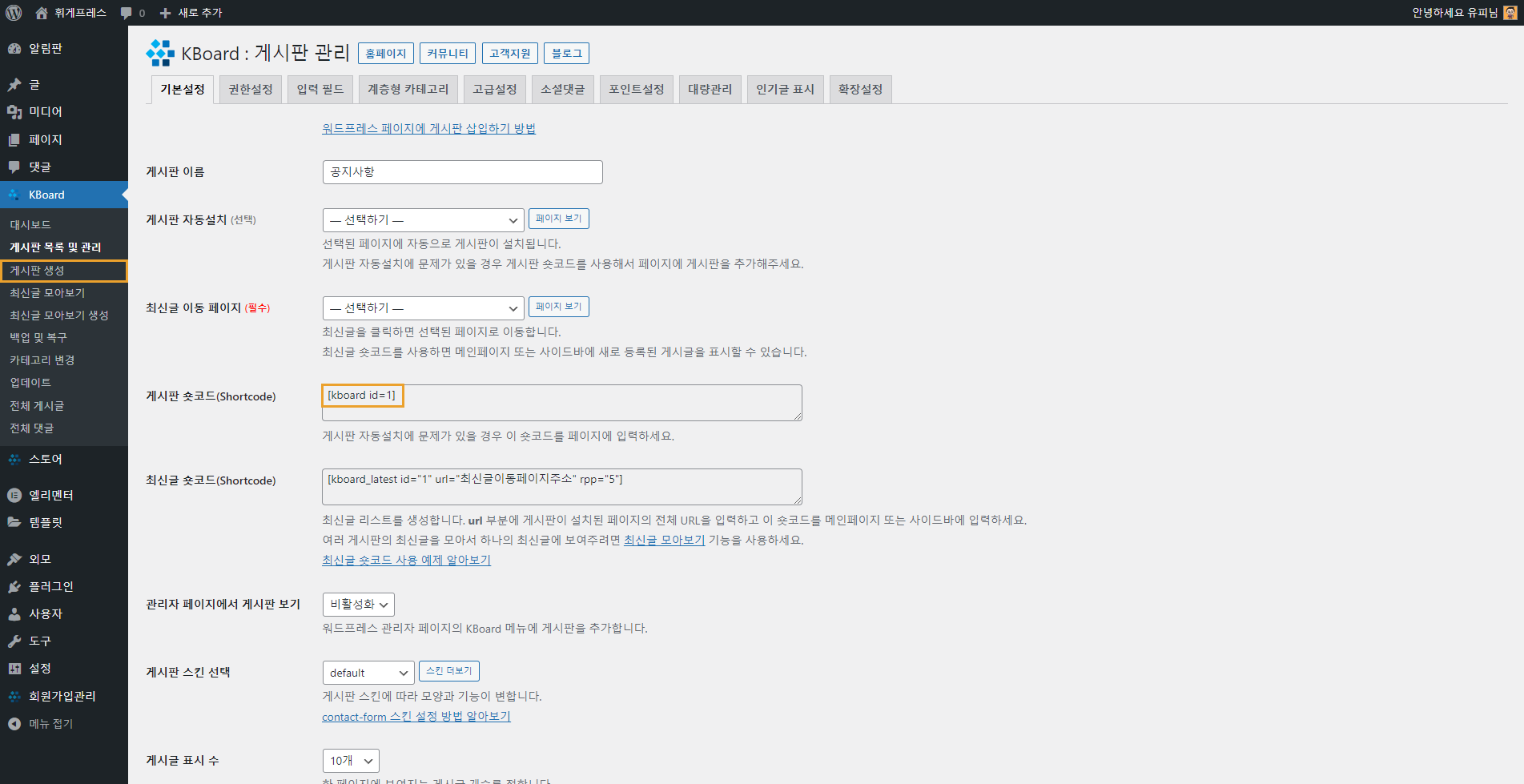Click the 스킨 더보기 button
This screenshot has width=1524, height=784.
pos(449,671)
